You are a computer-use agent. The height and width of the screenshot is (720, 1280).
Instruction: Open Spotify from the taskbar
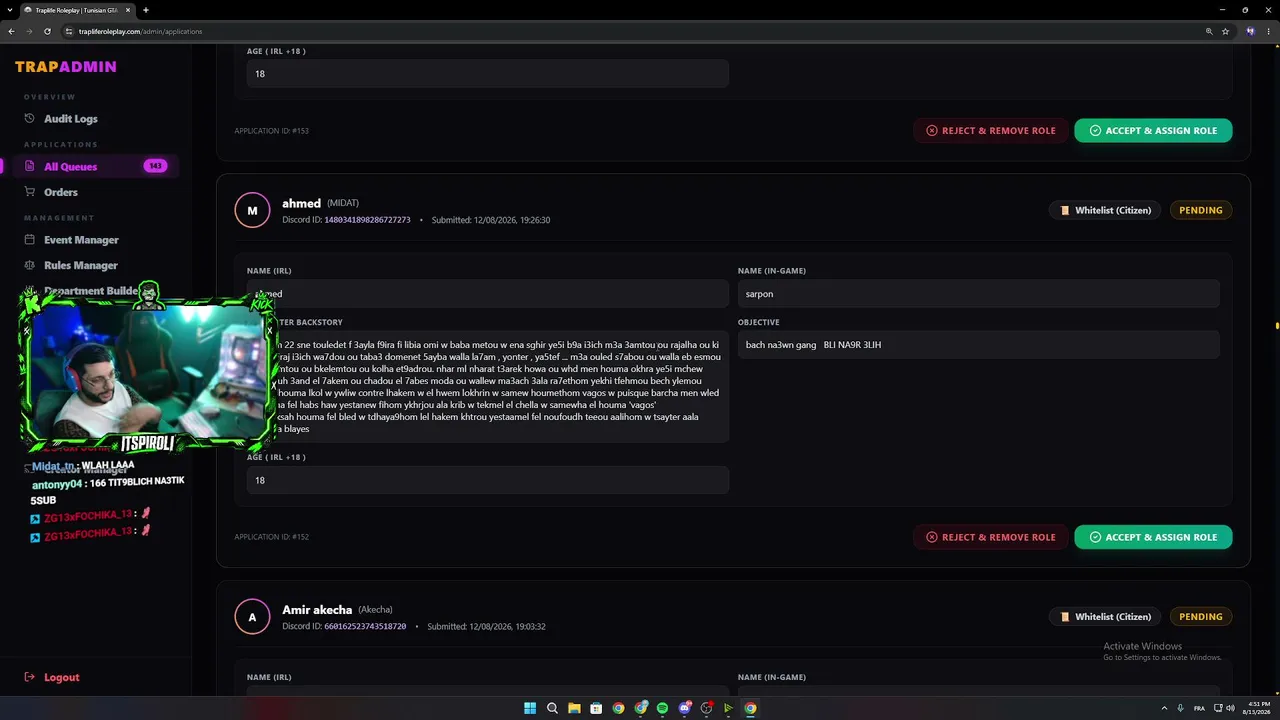coord(662,708)
